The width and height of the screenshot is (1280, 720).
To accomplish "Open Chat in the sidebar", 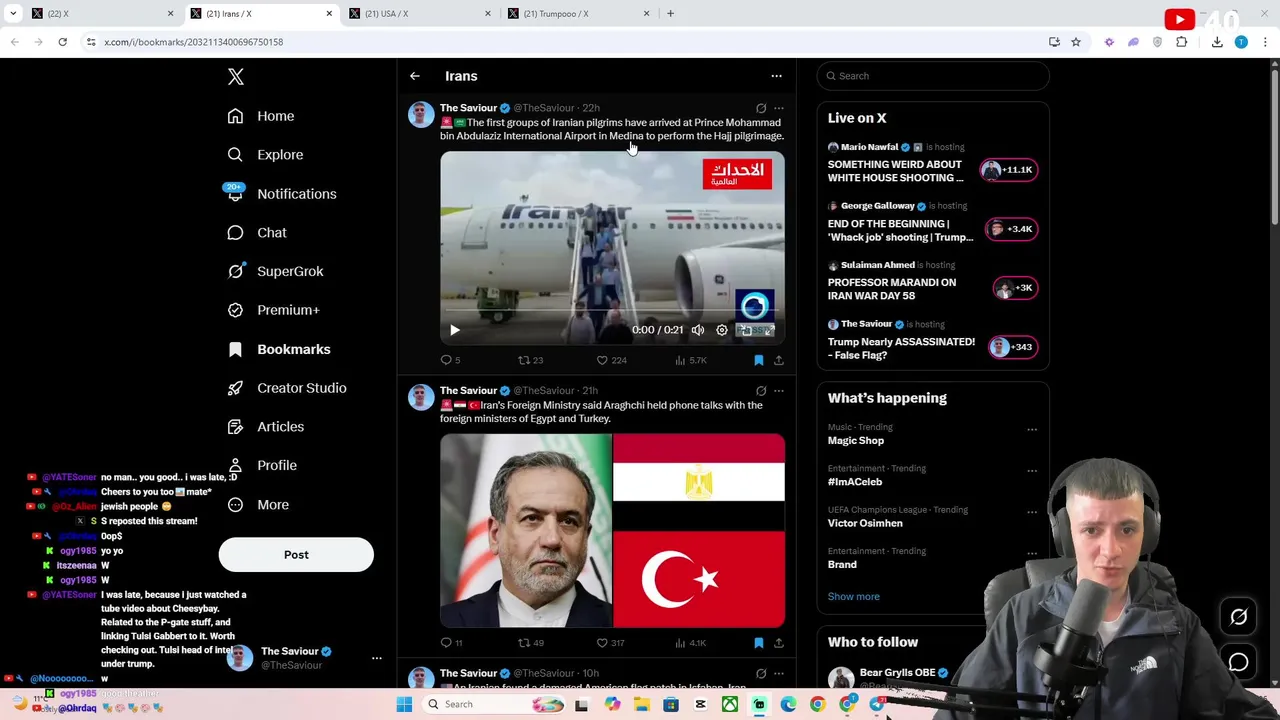I will (x=258, y=233).
